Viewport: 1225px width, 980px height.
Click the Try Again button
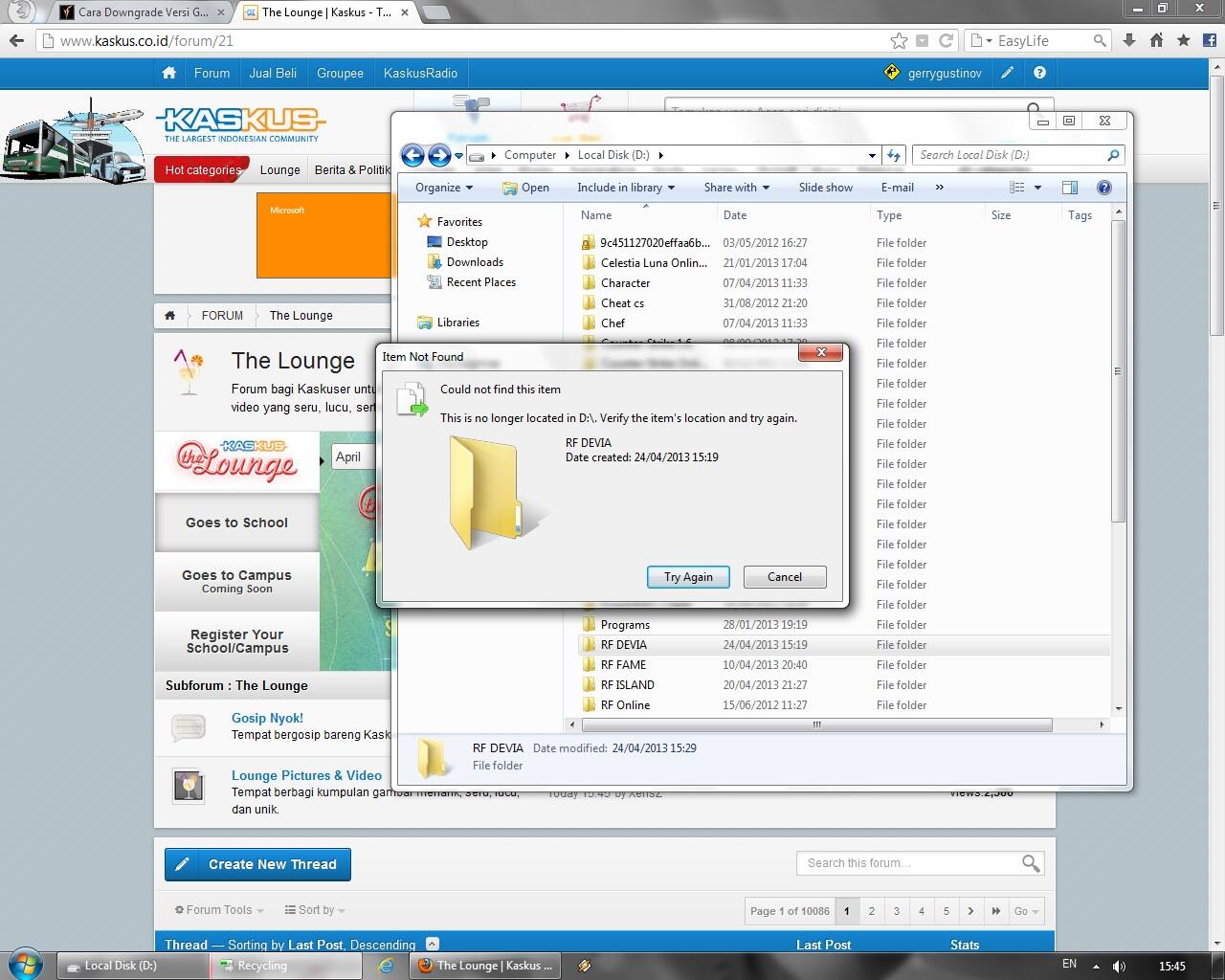688,577
